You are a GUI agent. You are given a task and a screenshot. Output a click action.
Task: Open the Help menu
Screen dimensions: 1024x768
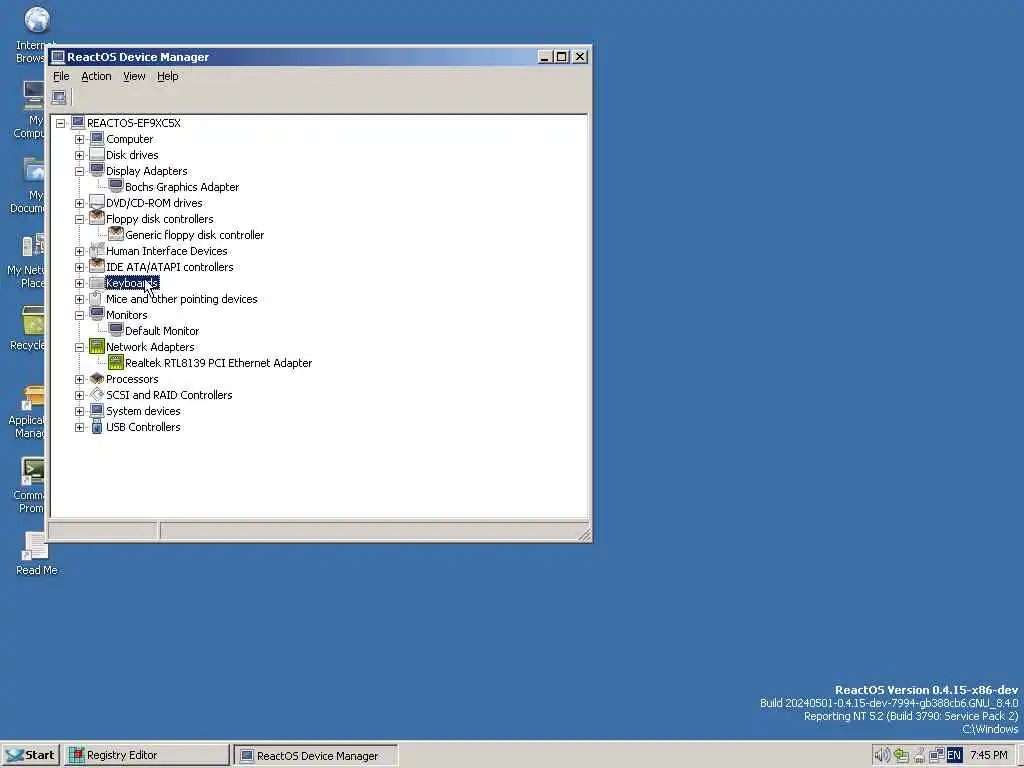tap(168, 76)
